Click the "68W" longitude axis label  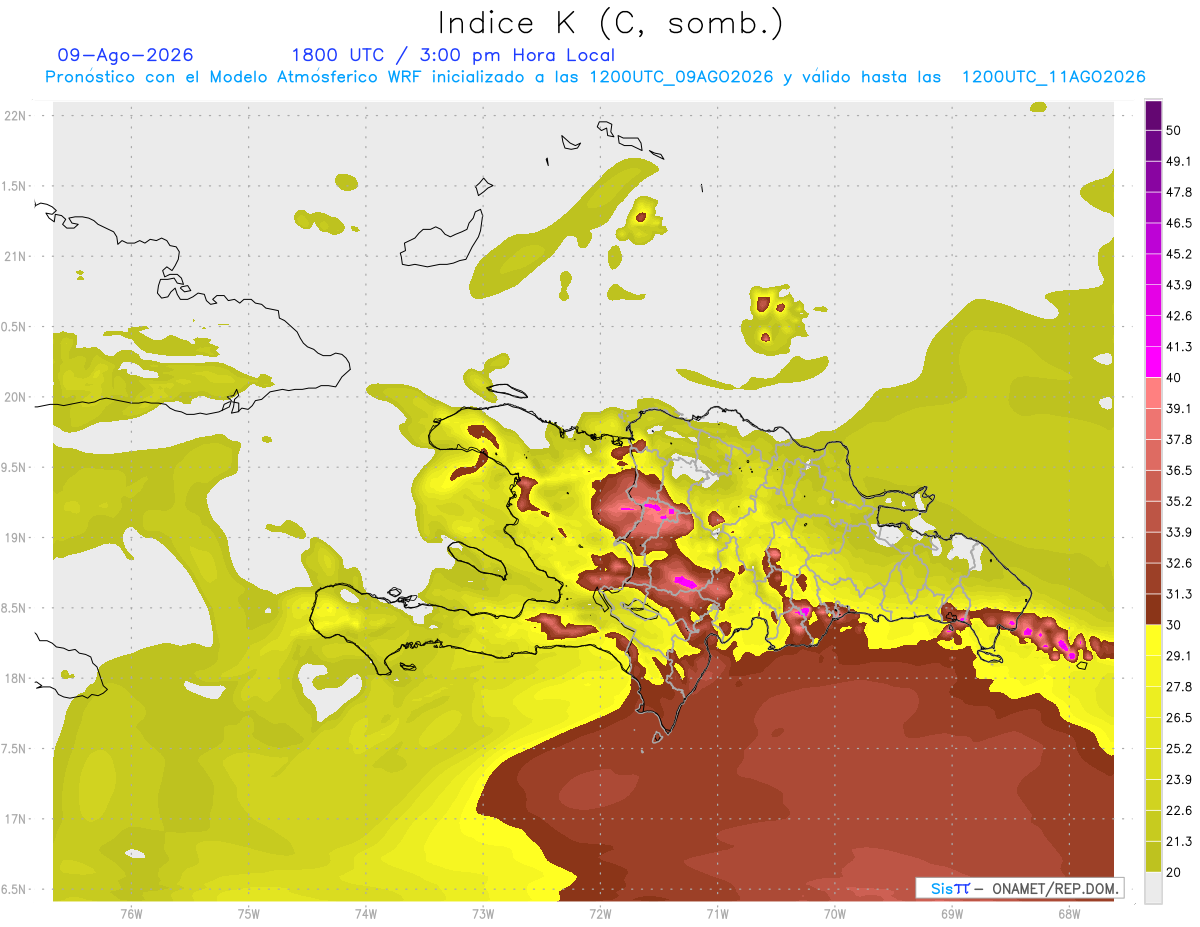point(1069,914)
